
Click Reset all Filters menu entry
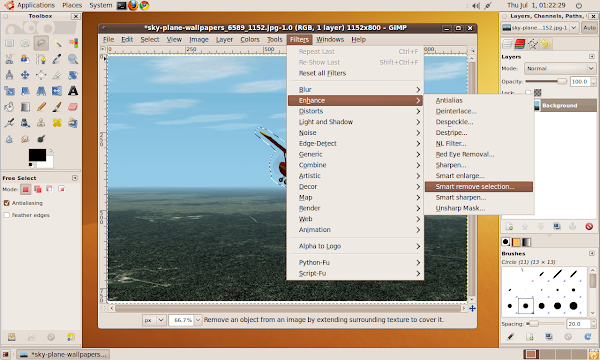pos(355,73)
